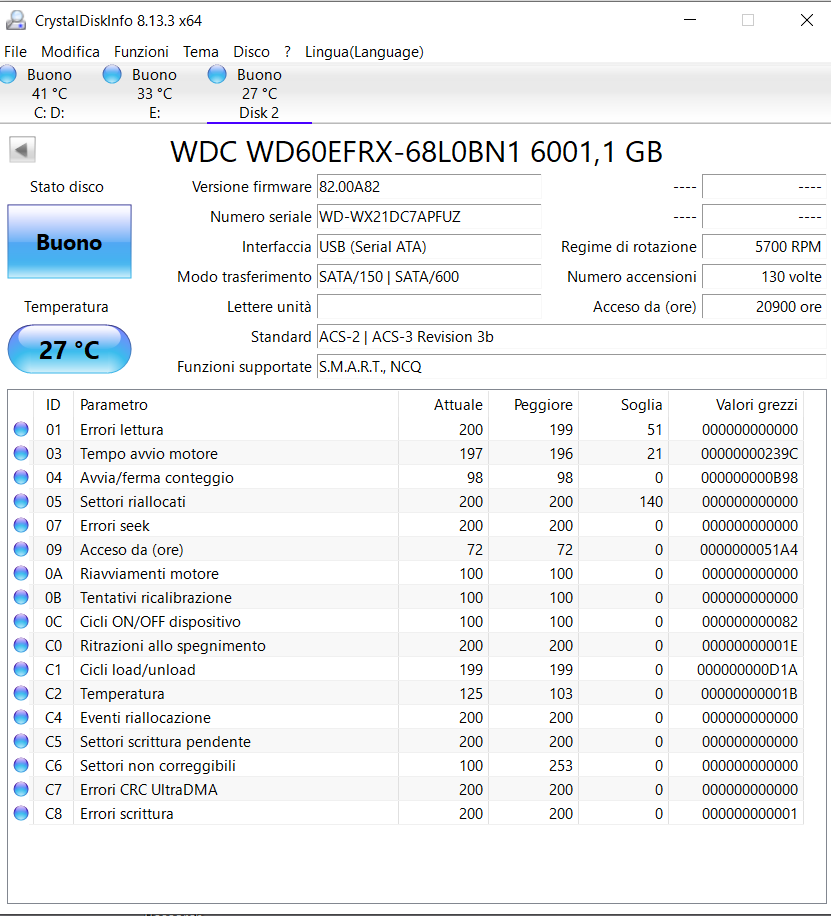Click the empty Lettere unità field
Screen dimensions: 831x916
pyautogui.click(x=429, y=307)
